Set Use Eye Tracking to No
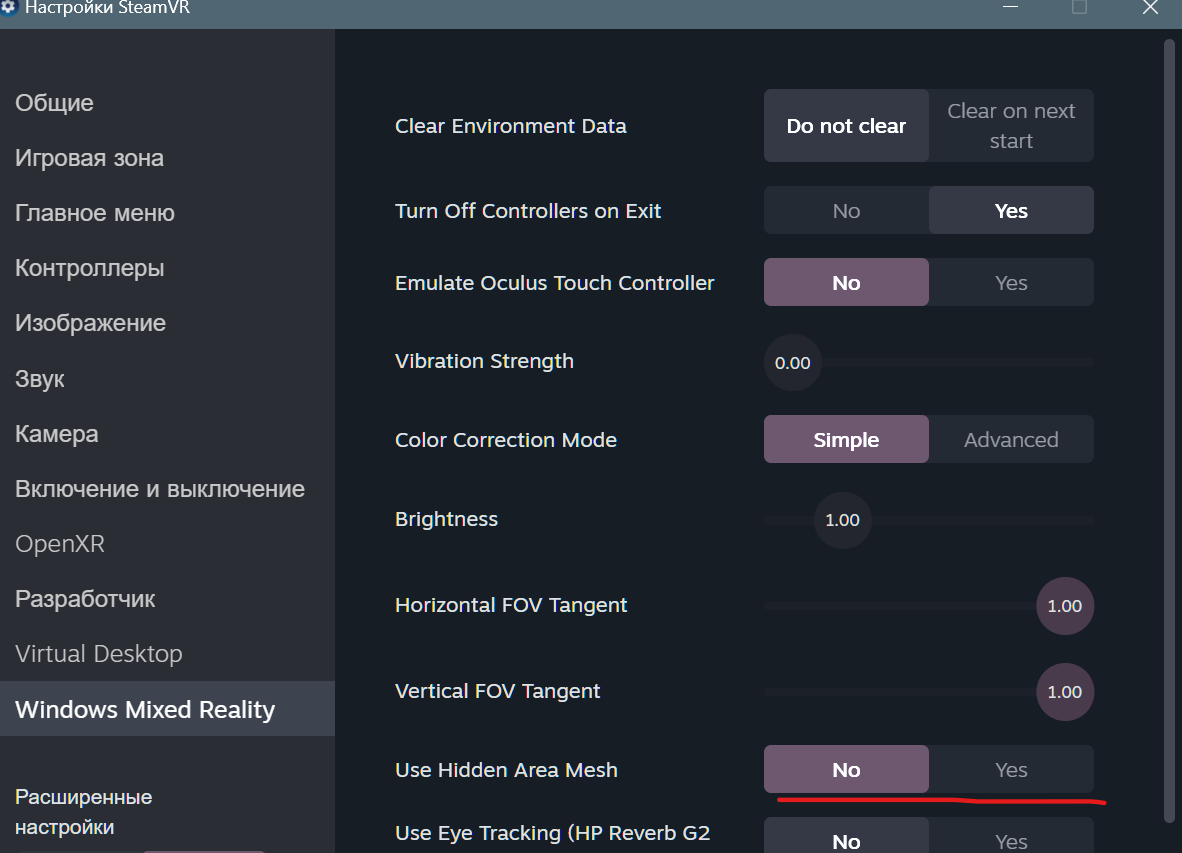The width and height of the screenshot is (1182, 853). point(846,836)
